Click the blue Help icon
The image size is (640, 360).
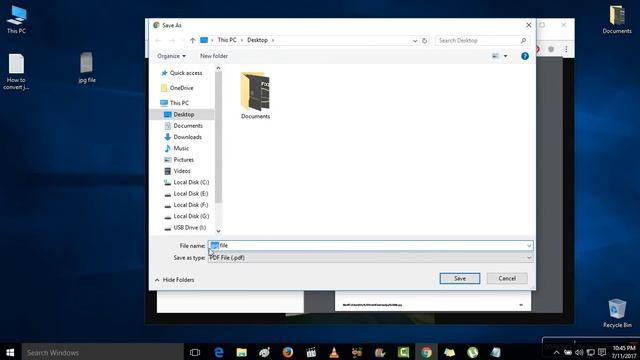[525, 56]
